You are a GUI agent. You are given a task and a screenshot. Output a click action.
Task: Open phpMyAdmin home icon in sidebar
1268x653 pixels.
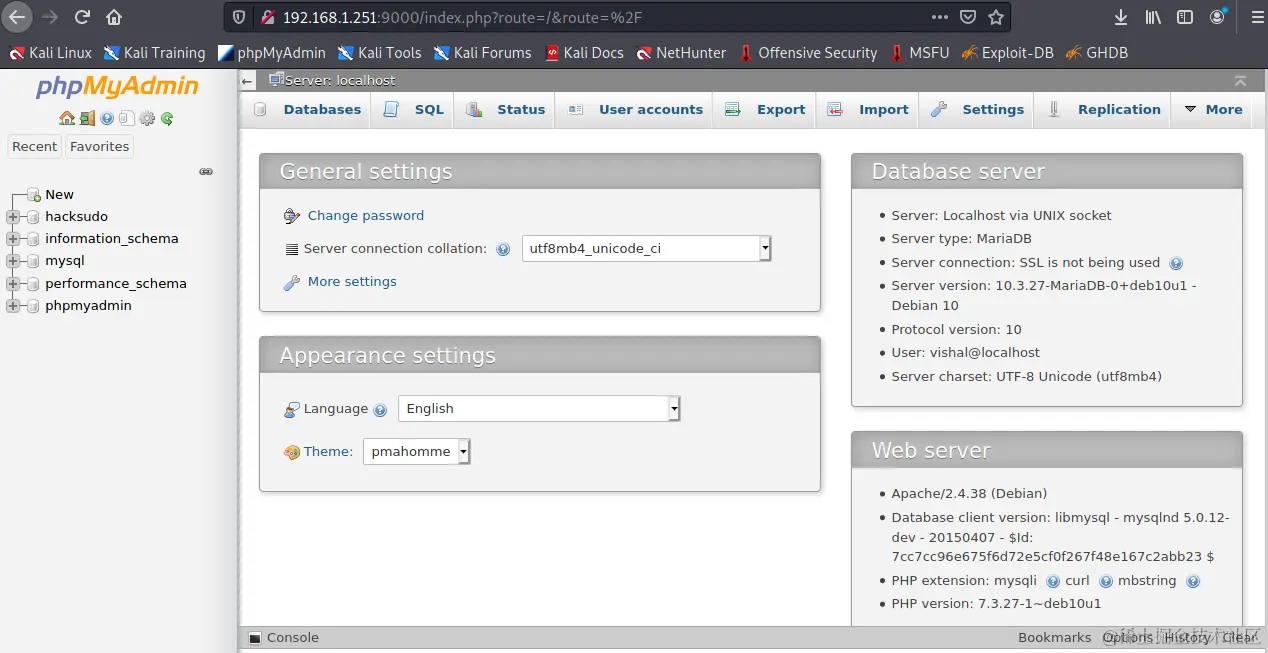67,118
